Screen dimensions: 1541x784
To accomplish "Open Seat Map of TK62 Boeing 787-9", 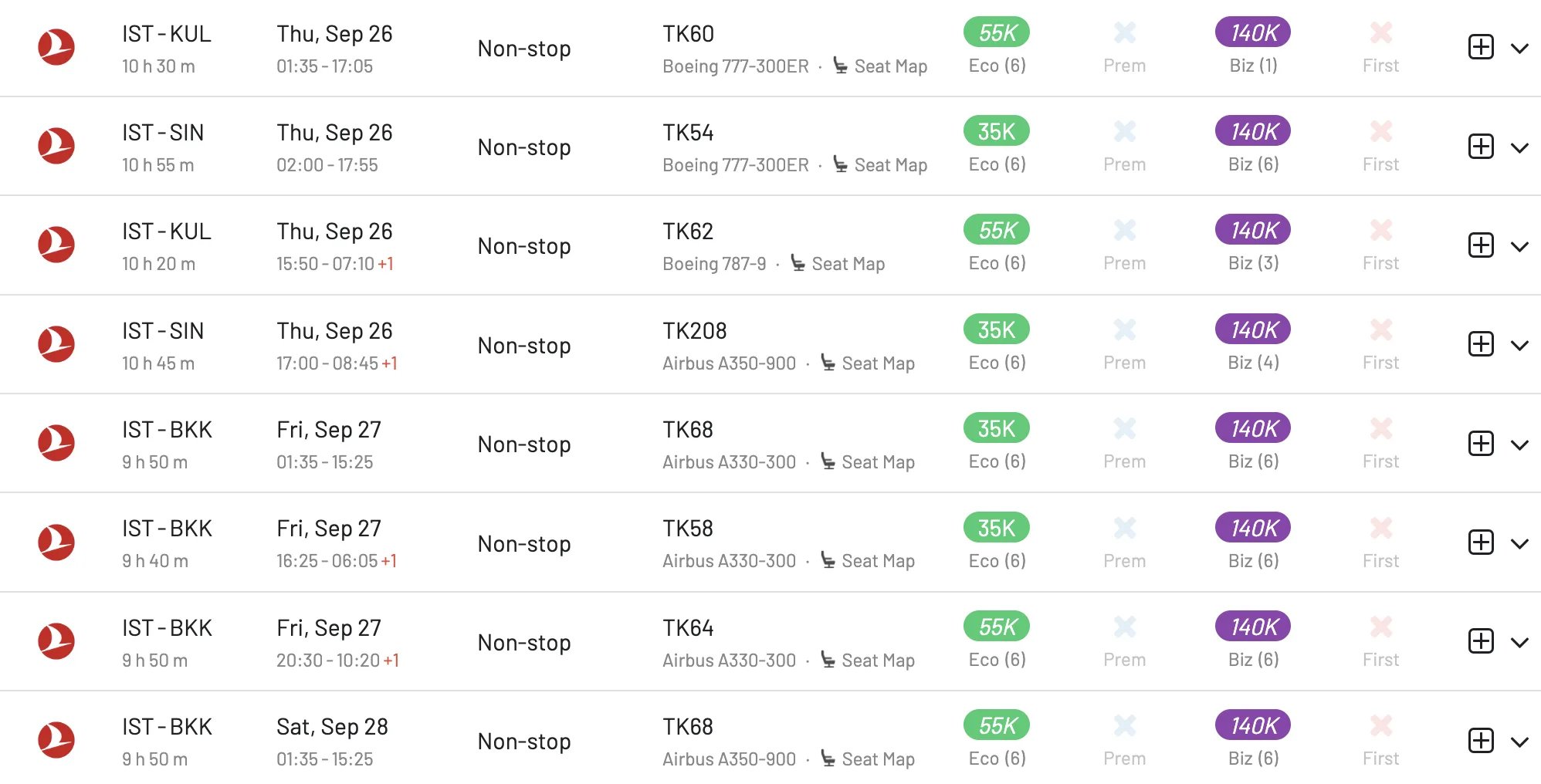I will [838, 264].
